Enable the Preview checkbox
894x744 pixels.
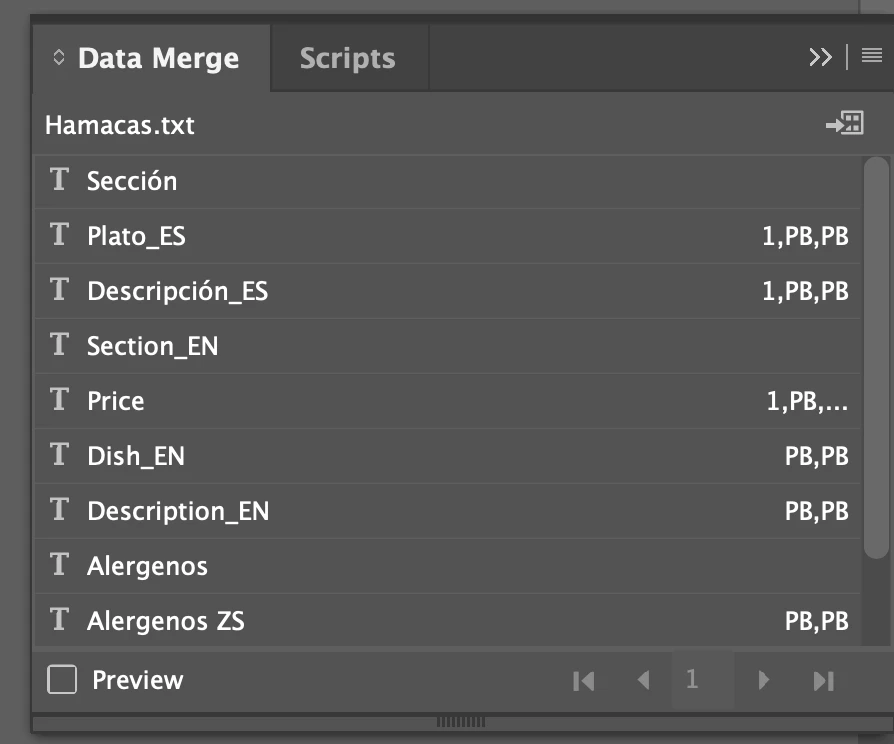click(62, 679)
